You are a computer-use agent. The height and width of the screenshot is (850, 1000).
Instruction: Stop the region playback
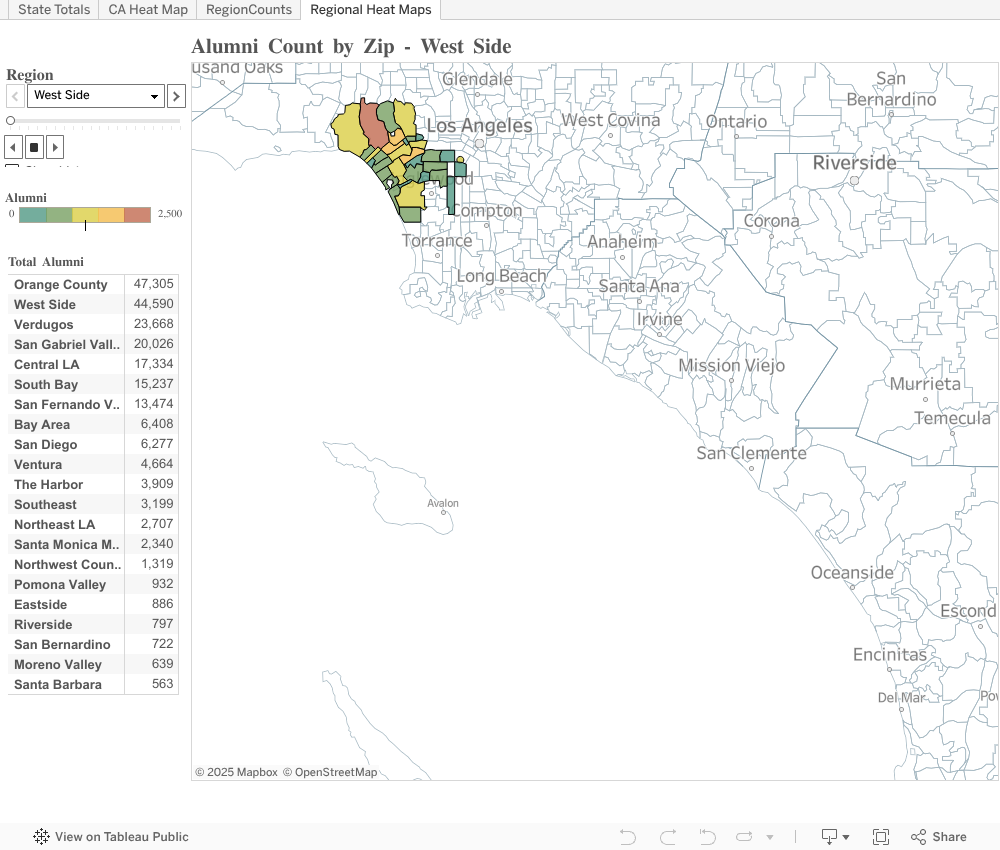(34, 147)
